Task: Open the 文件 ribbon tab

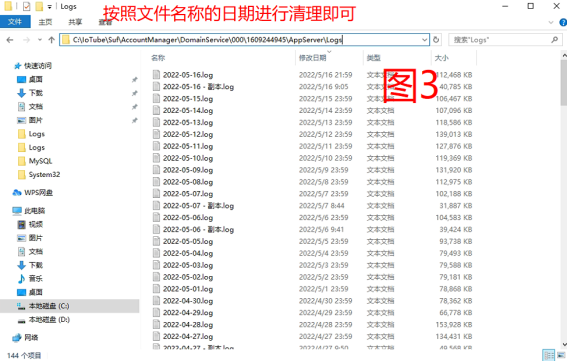Action: coord(15,22)
